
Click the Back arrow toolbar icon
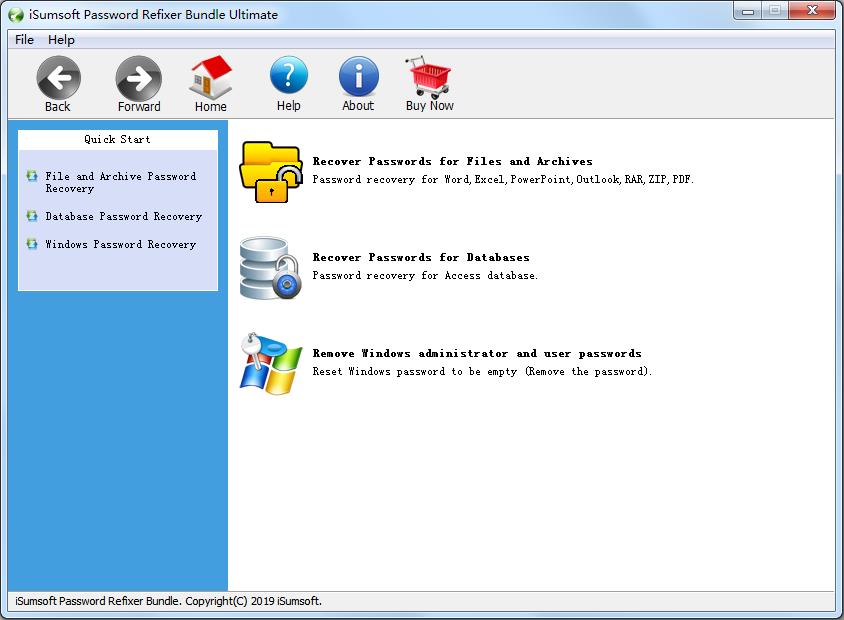tap(58, 77)
